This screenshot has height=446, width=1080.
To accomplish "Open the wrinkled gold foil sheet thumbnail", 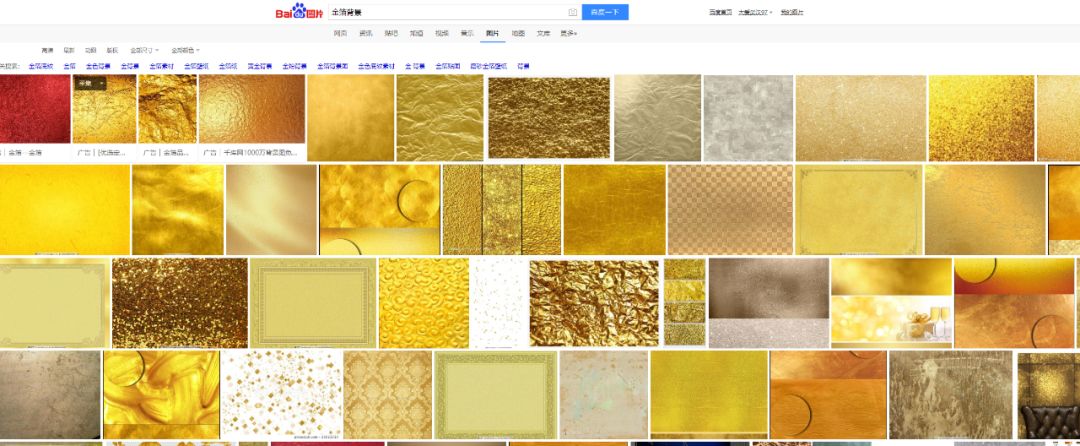I will [x=440, y=118].
